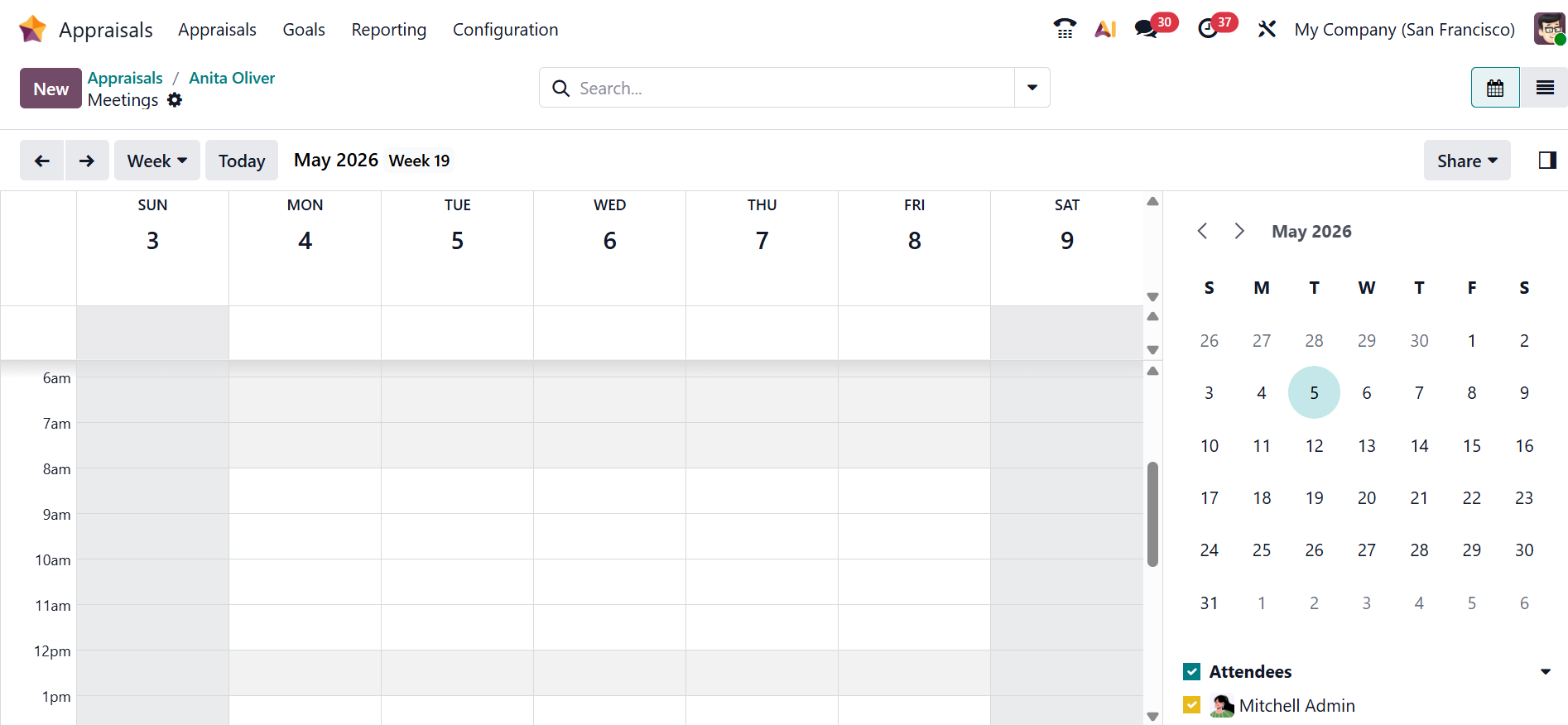This screenshot has height=725, width=1568.
Task: Go to previous week arrow
Action: coord(42,161)
